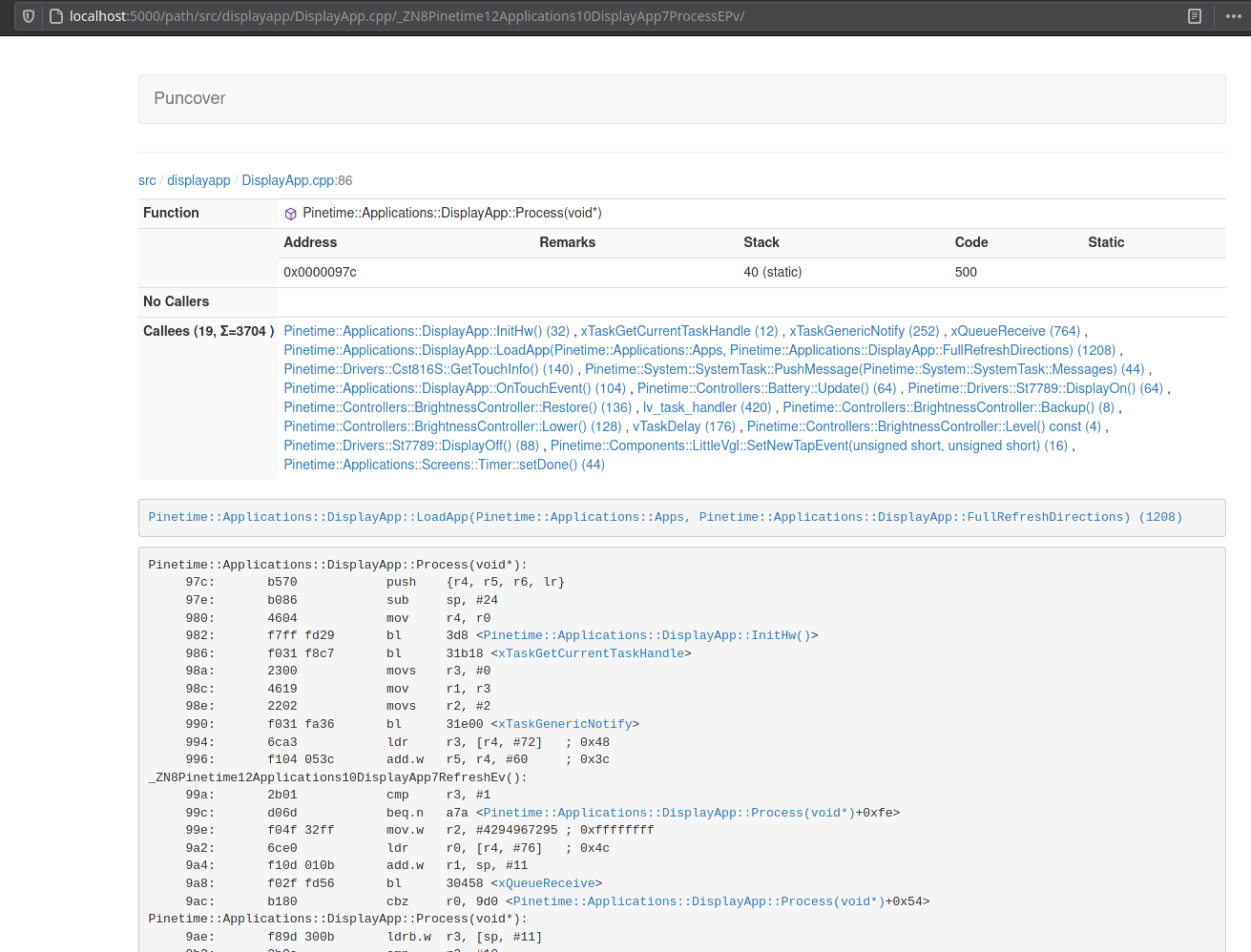This screenshot has width=1251, height=952.
Task: Click LoadApp (1208) monospace link in box
Action: (x=664, y=517)
